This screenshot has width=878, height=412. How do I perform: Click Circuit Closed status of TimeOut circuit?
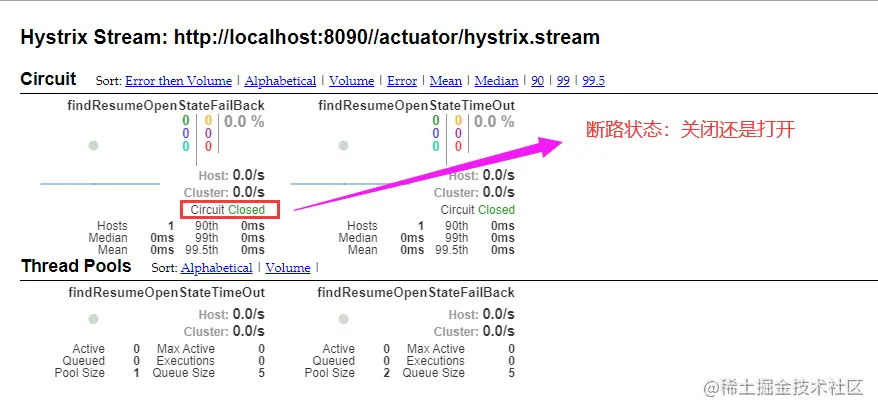tap(477, 210)
